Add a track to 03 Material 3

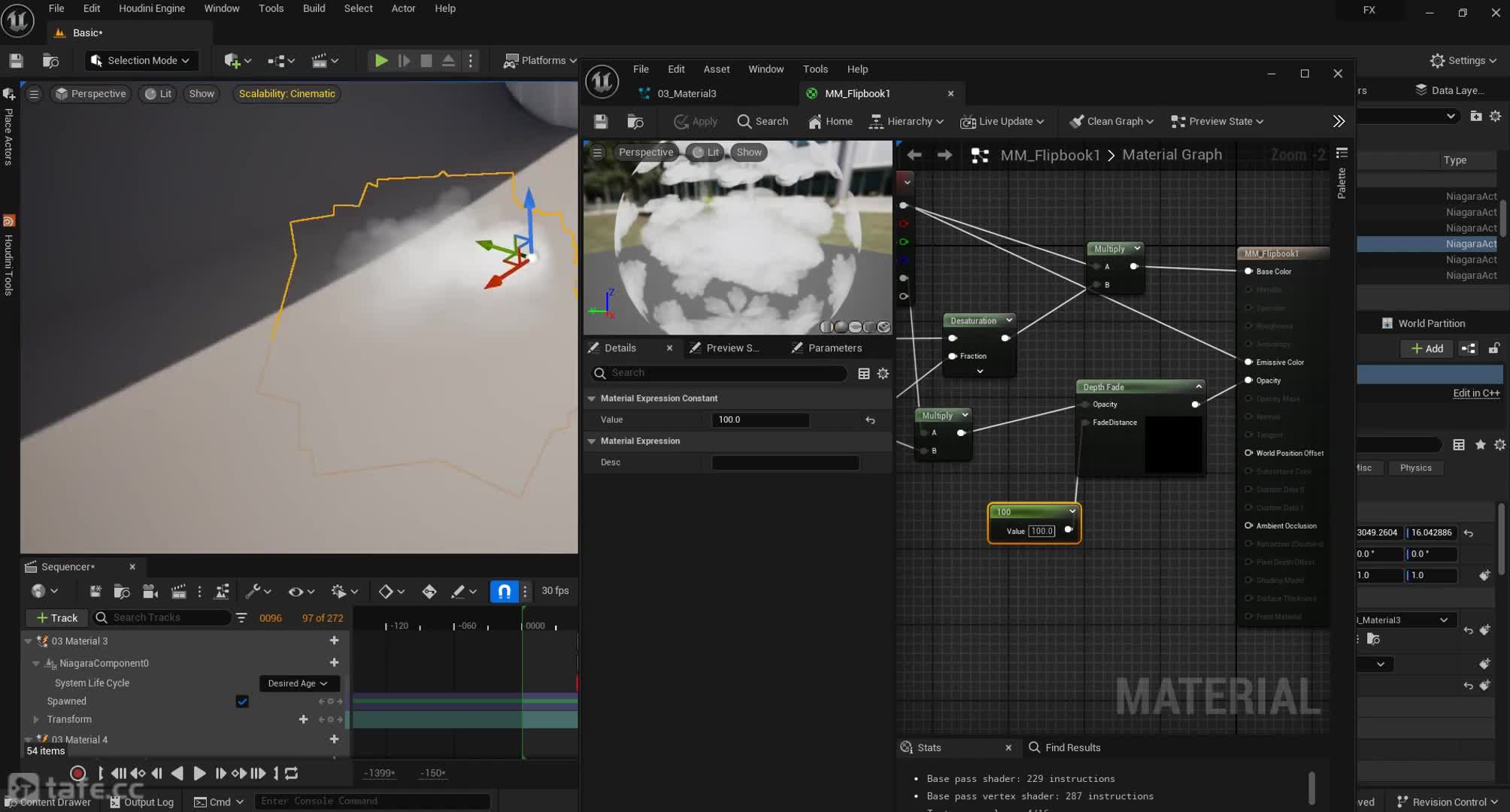click(x=334, y=641)
